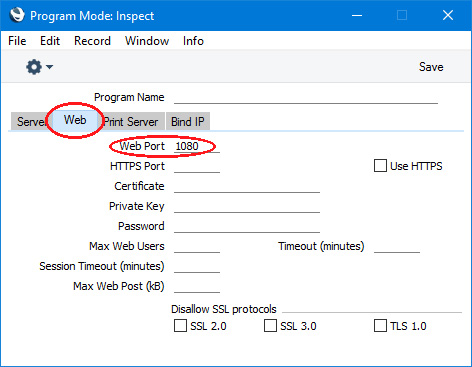
Task: Toggle the TLS 1.0 checkbox
Action: coord(380,326)
